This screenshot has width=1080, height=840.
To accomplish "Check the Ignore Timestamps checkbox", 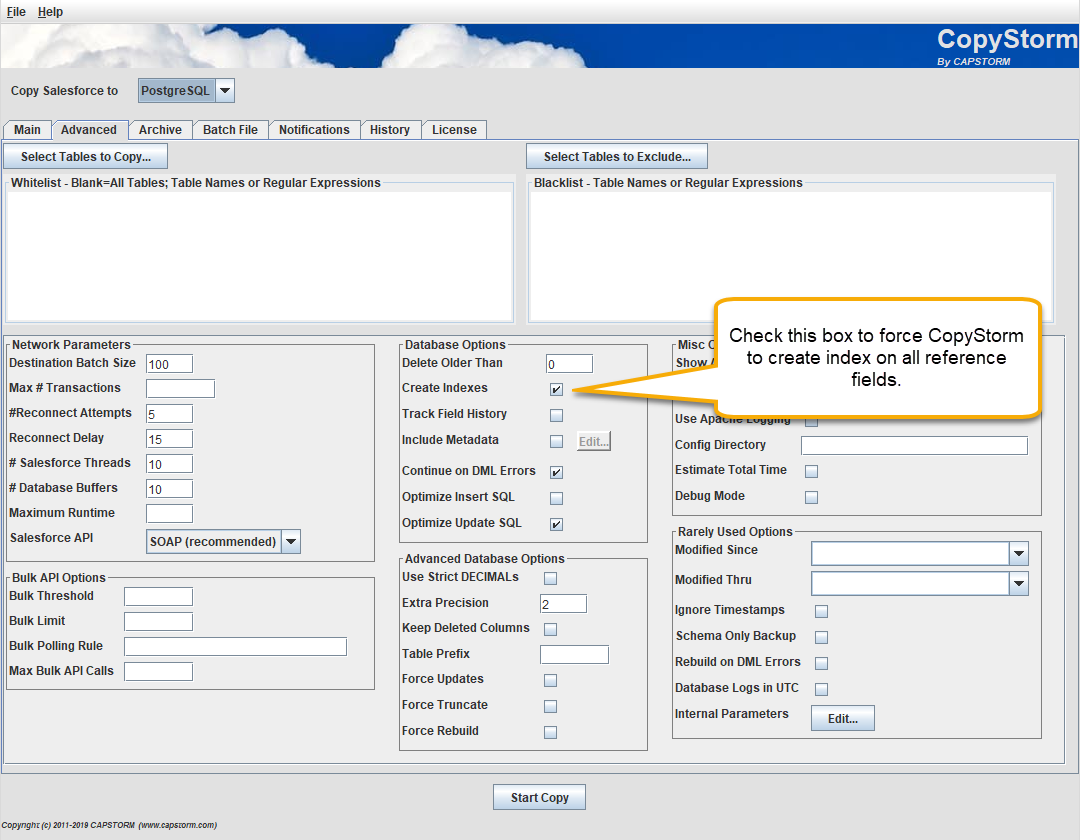I will pyautogui.click(x=821, y=611).
